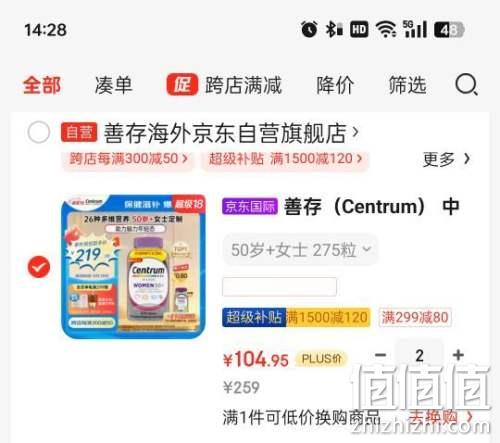Open the 跨店每满300减50 promotion
The image size is (500, 443).
tap(128, 159)
